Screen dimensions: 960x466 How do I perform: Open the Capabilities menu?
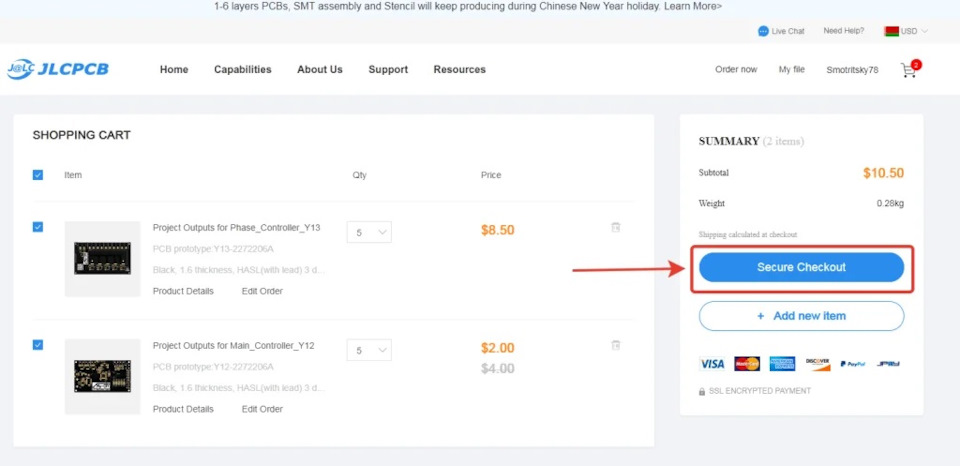click(242, 69)
